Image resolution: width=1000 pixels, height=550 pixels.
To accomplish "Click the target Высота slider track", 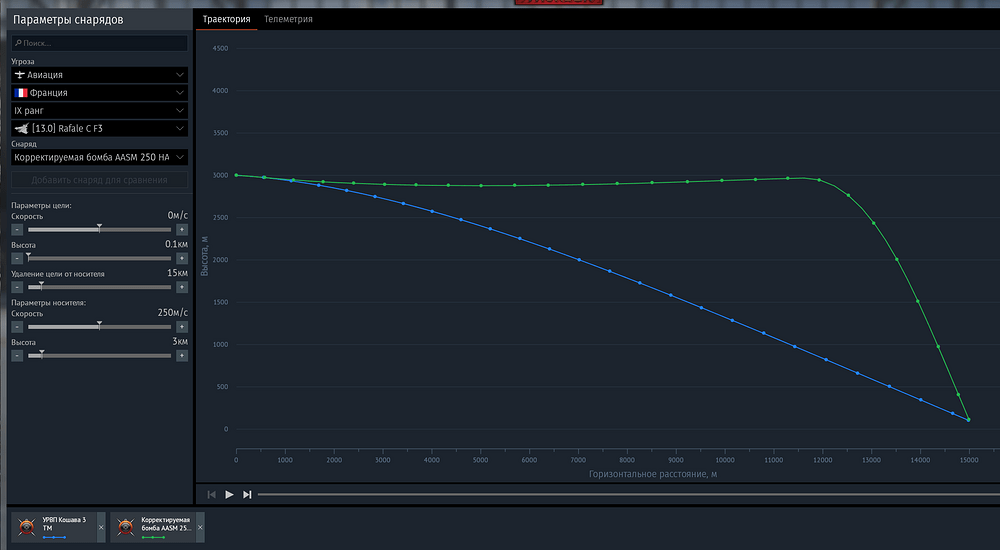I will pyautogui.click(x=99, y=258).
